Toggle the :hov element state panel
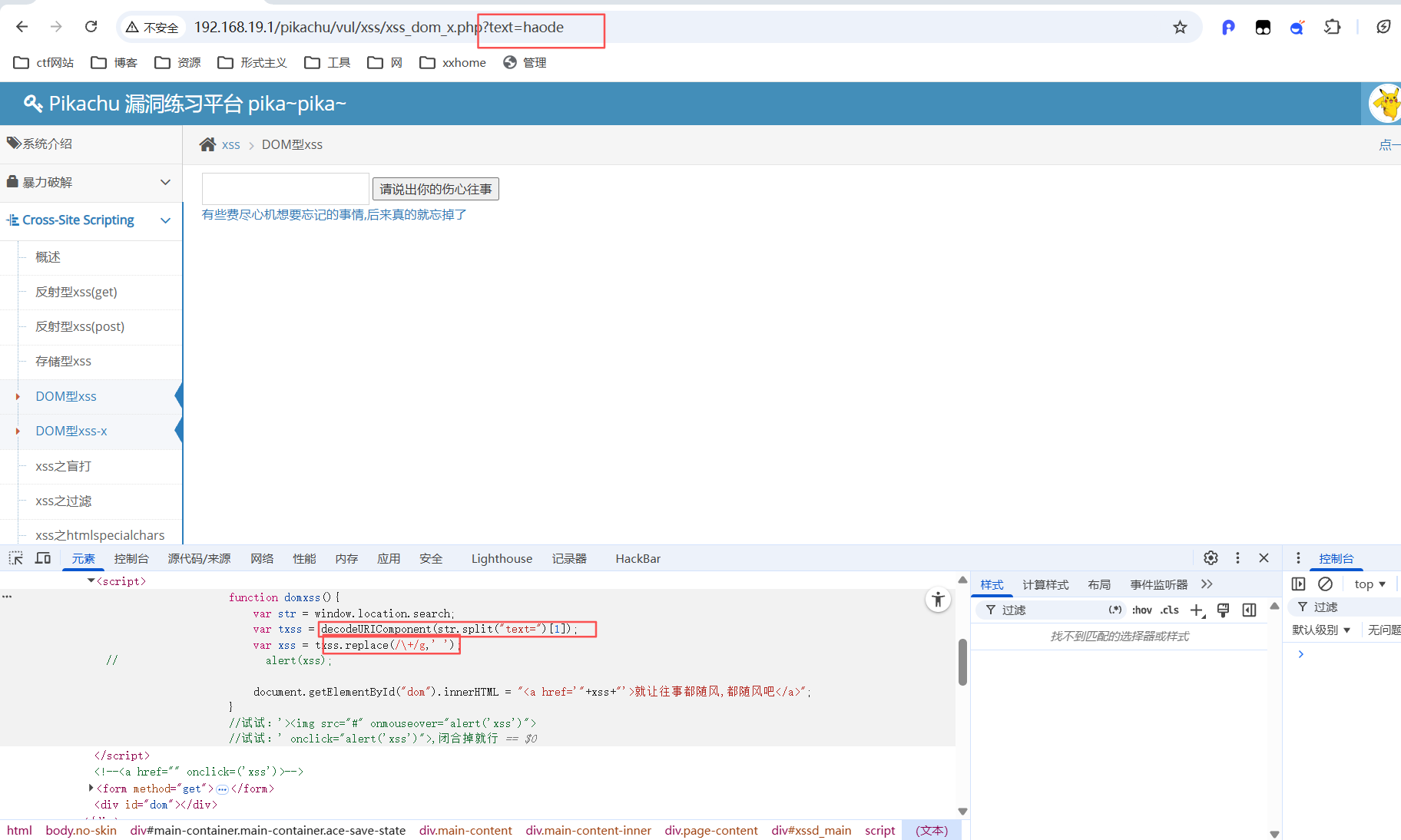The width and height of the screenshot is (1401, 840). pyautogui.click(x=1142, y=610)
